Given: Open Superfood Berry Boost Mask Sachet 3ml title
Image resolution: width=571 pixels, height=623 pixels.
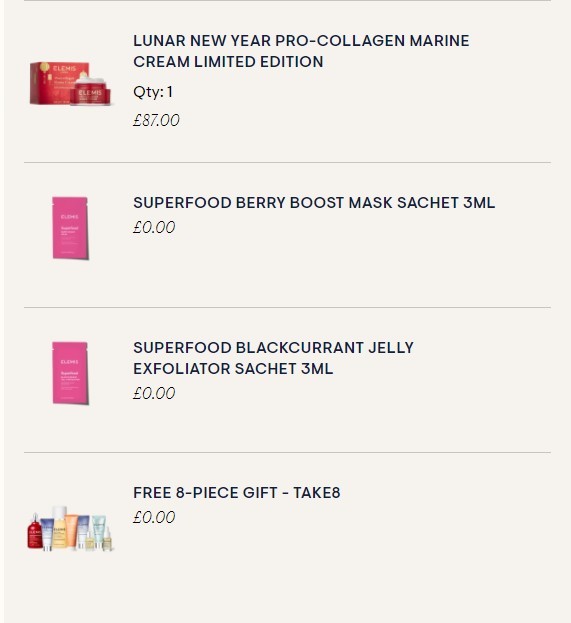Looking at the screenshot, I should click(x=314, y=203).
